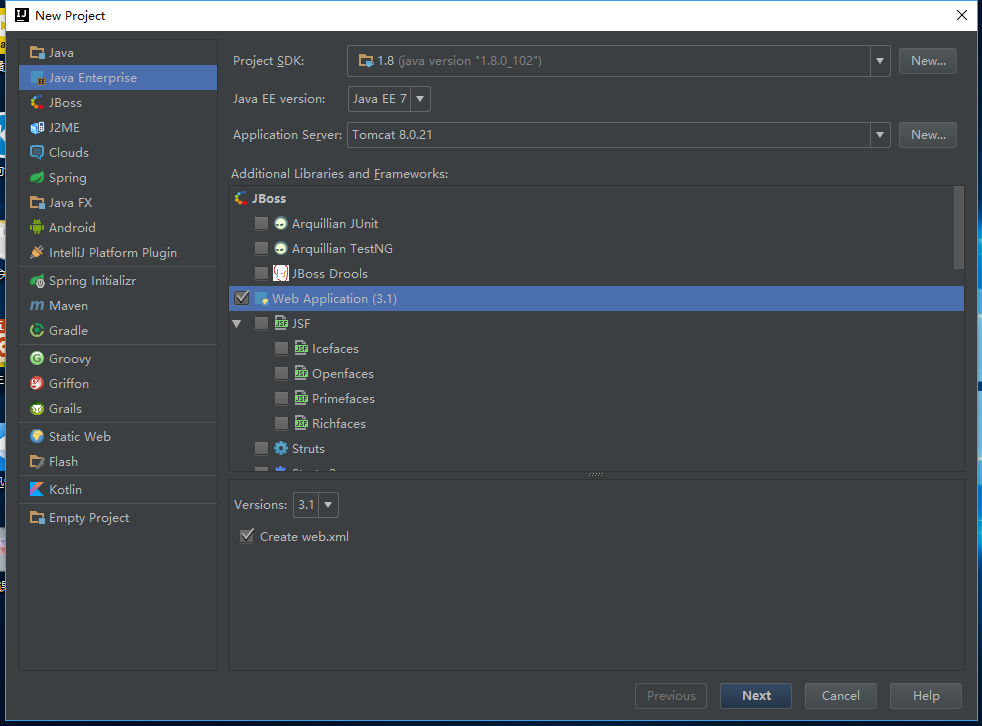Click the Static Web globe icon
The height and width of the screenshot is (726, 982).
(37, 436)
